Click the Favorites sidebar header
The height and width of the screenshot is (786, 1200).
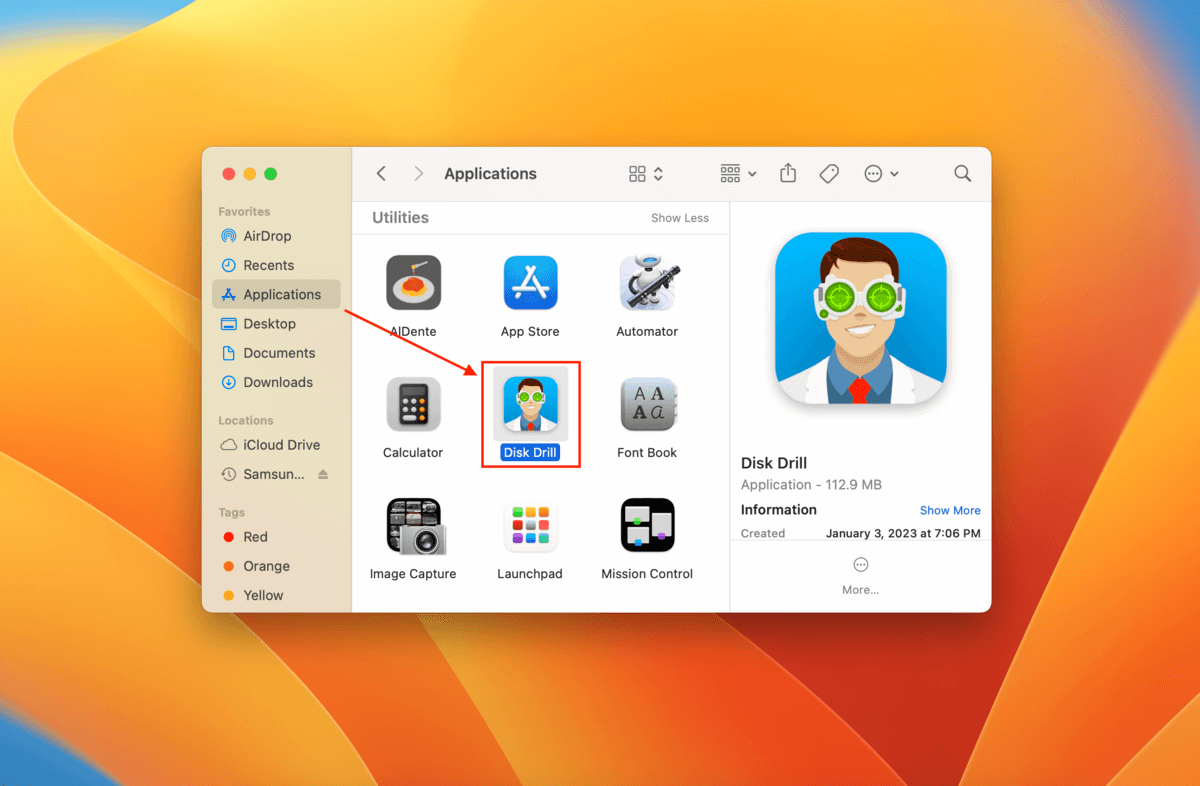click(245, 212)
